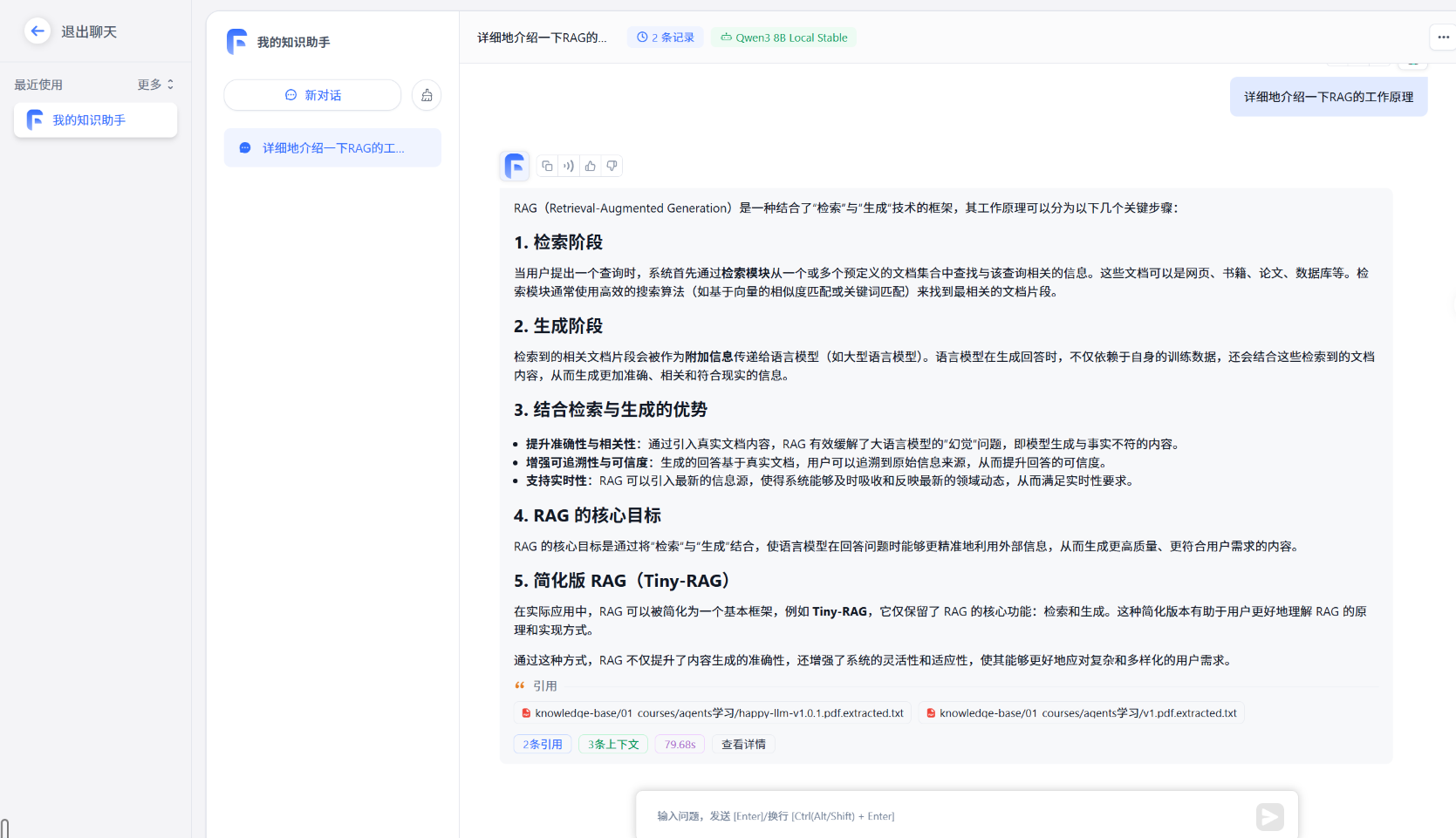Image resolution: width=1456 pixels, height=838 pixels.
Task: Click 查看详情 to view response details
Action: click(x=743, y=744)
